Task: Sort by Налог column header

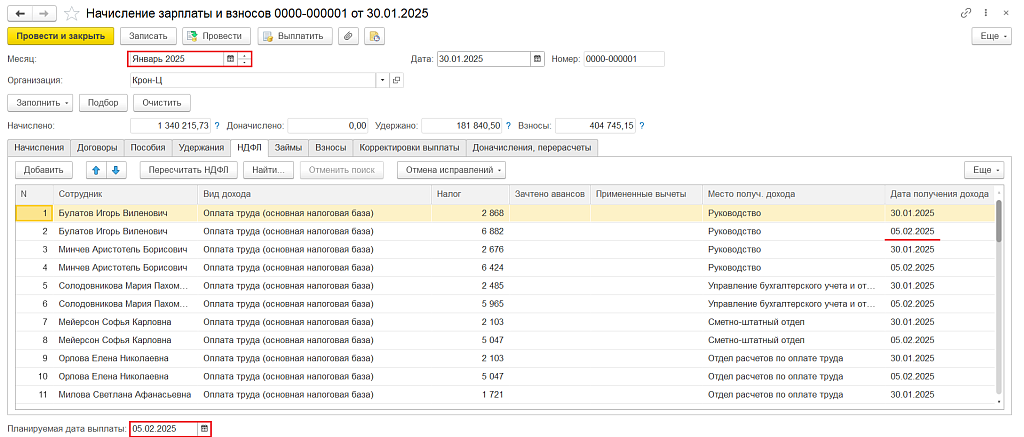Action: tap(470, 193)
